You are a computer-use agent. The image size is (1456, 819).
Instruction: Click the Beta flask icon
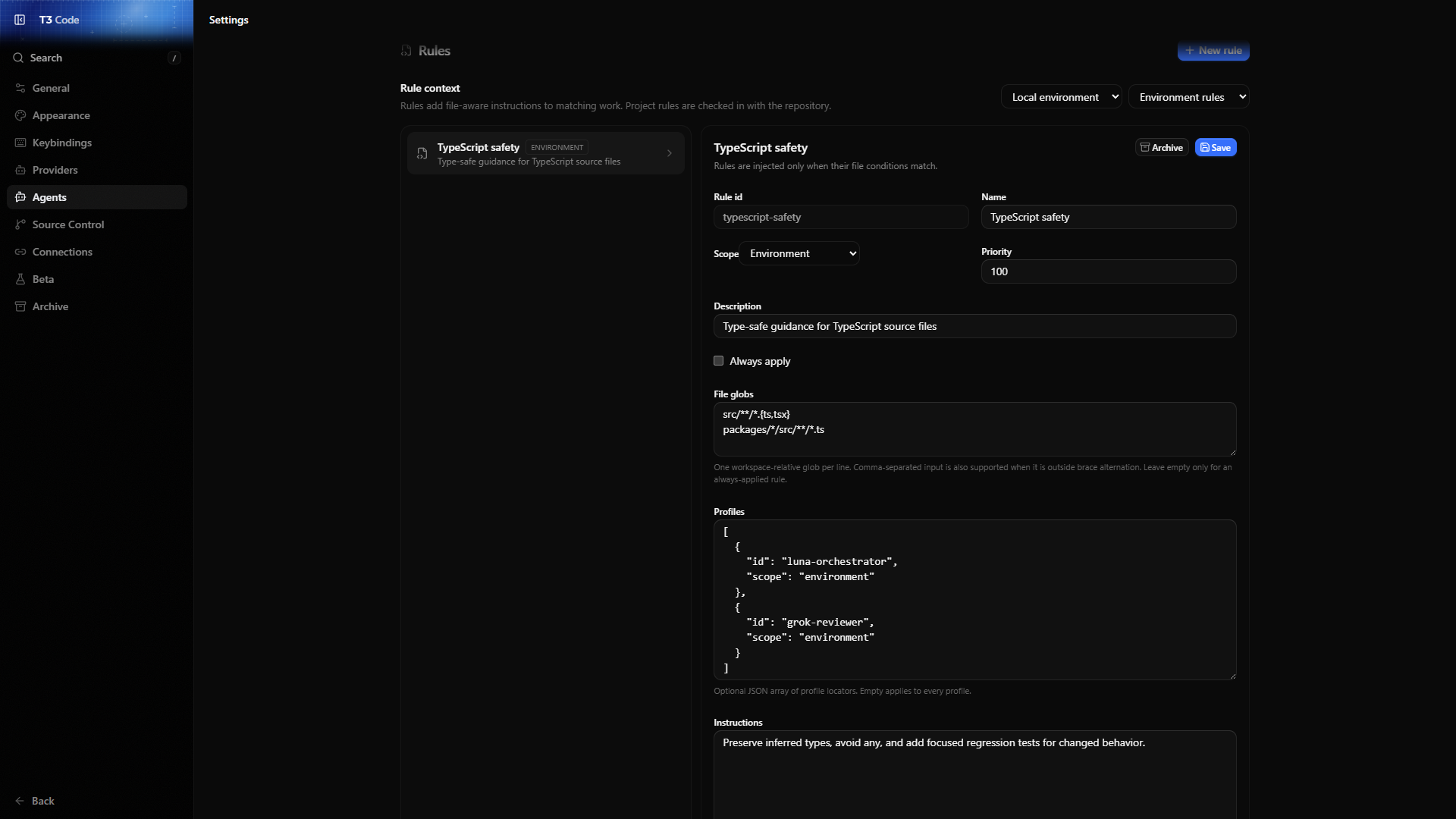(x=20, y=279)
